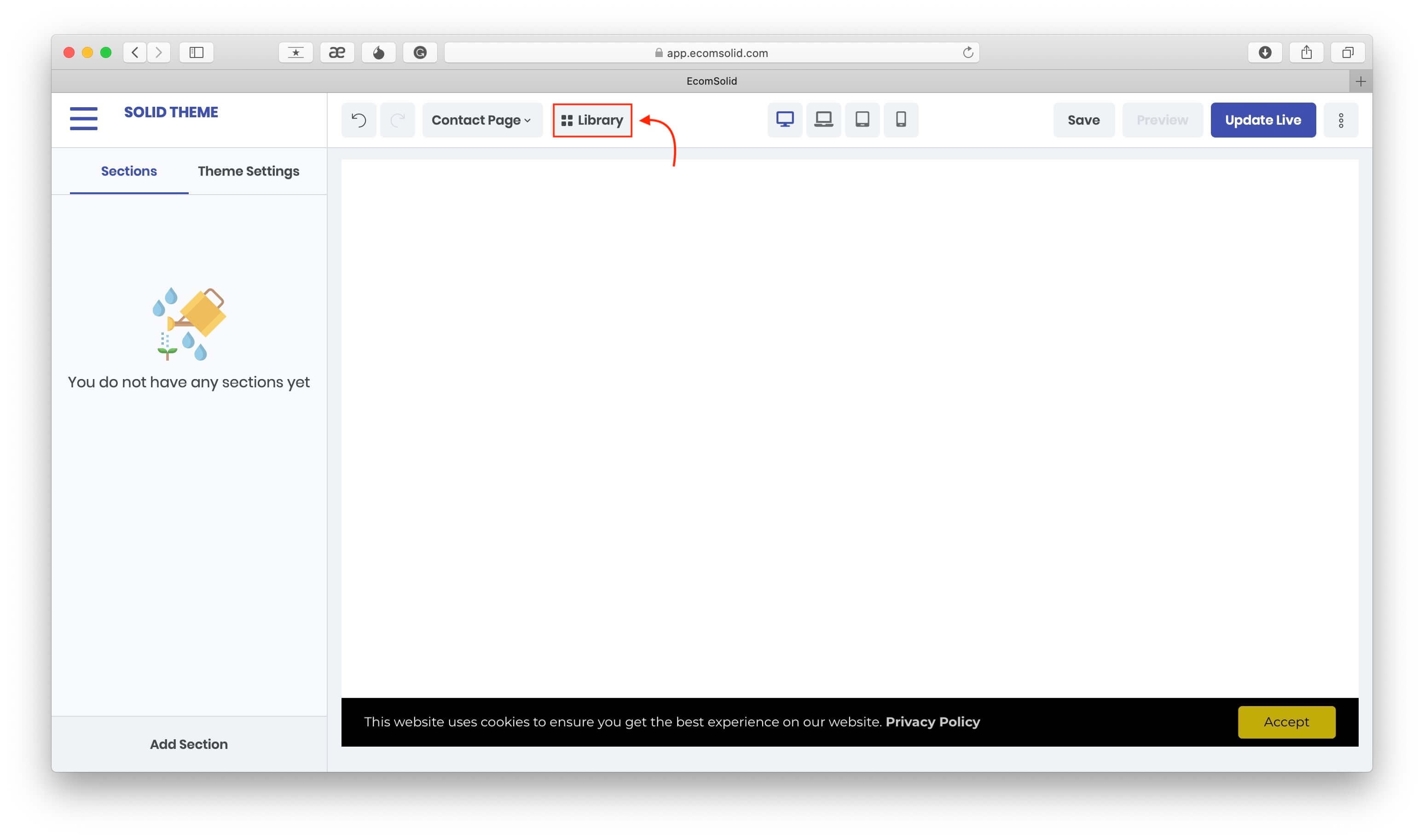
Task: Click the SOLID THEME title
Action: (171, 112)
